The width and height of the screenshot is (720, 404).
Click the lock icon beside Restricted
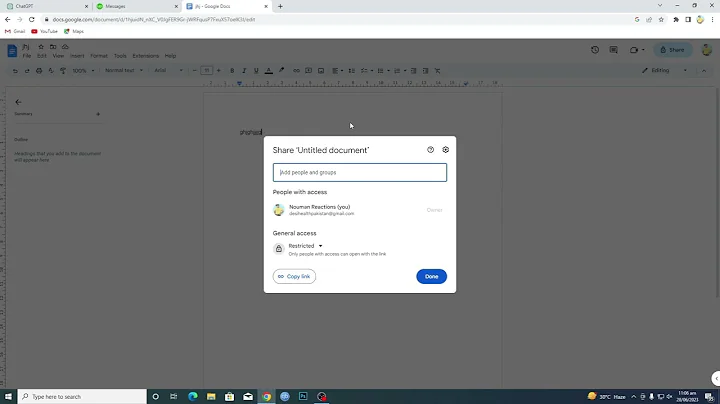click(279, 249)
